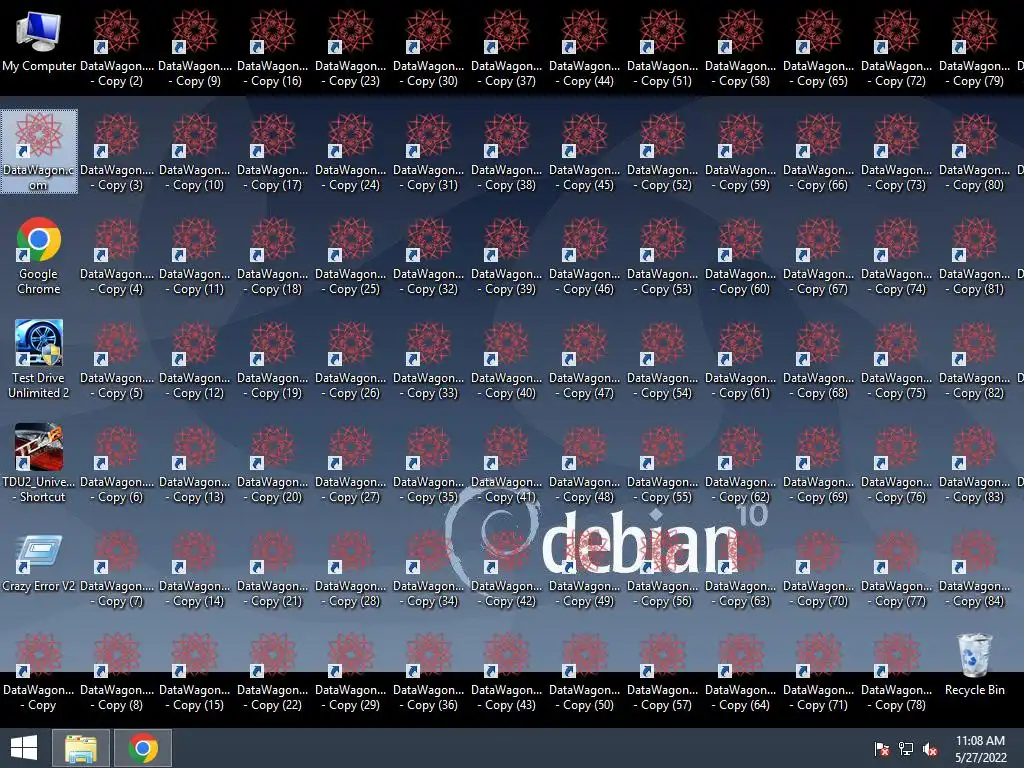Select the DataWagon - Copy (73) shortcut
The width and height of the screenshot is (1024, 768).
[x=897, y=152]
